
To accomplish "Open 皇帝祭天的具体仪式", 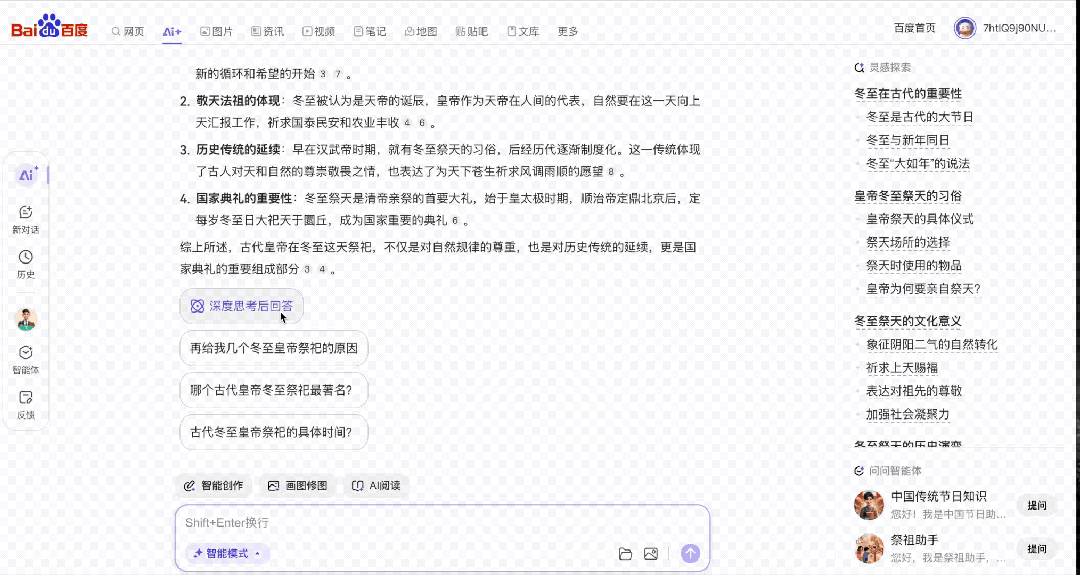I will click(x=920, y=219).
